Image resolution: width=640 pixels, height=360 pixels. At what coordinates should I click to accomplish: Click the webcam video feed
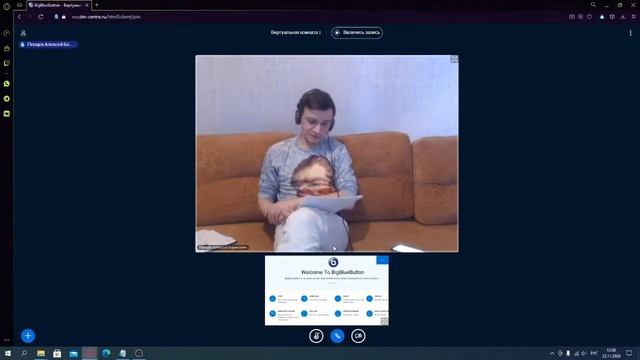click(327, 153)
